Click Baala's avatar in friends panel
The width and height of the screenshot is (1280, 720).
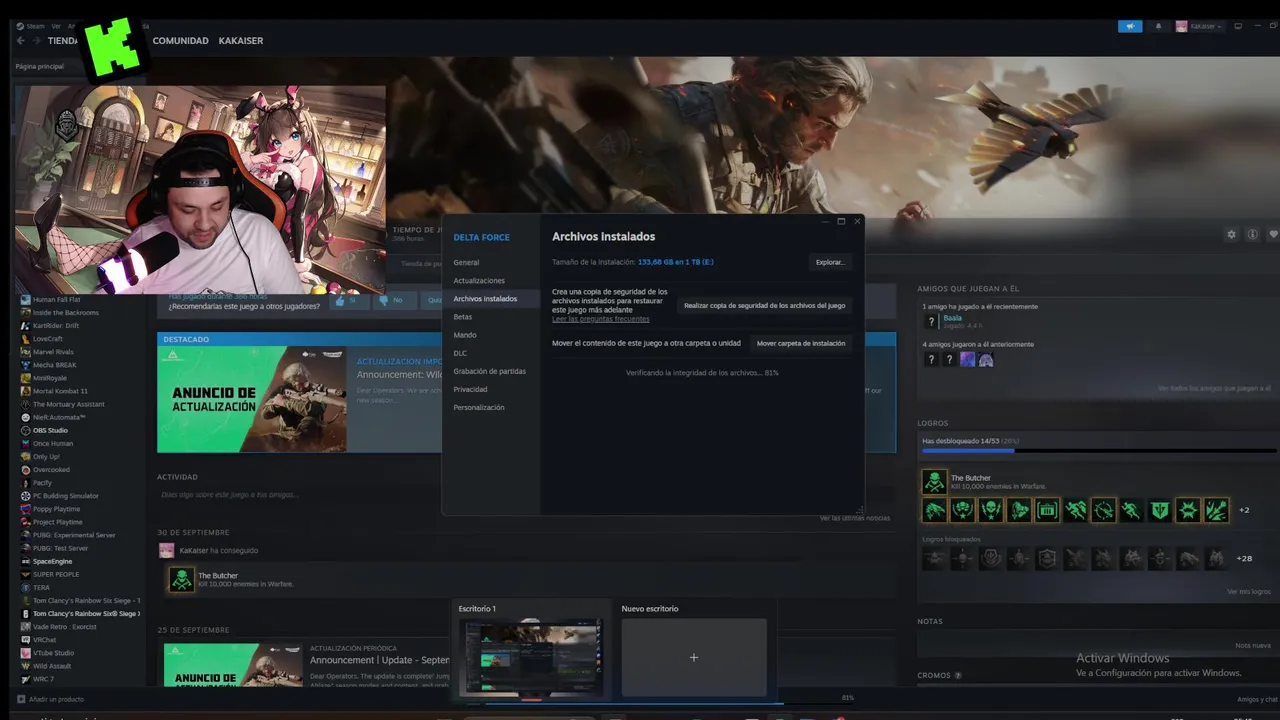(x=931, y=321)
